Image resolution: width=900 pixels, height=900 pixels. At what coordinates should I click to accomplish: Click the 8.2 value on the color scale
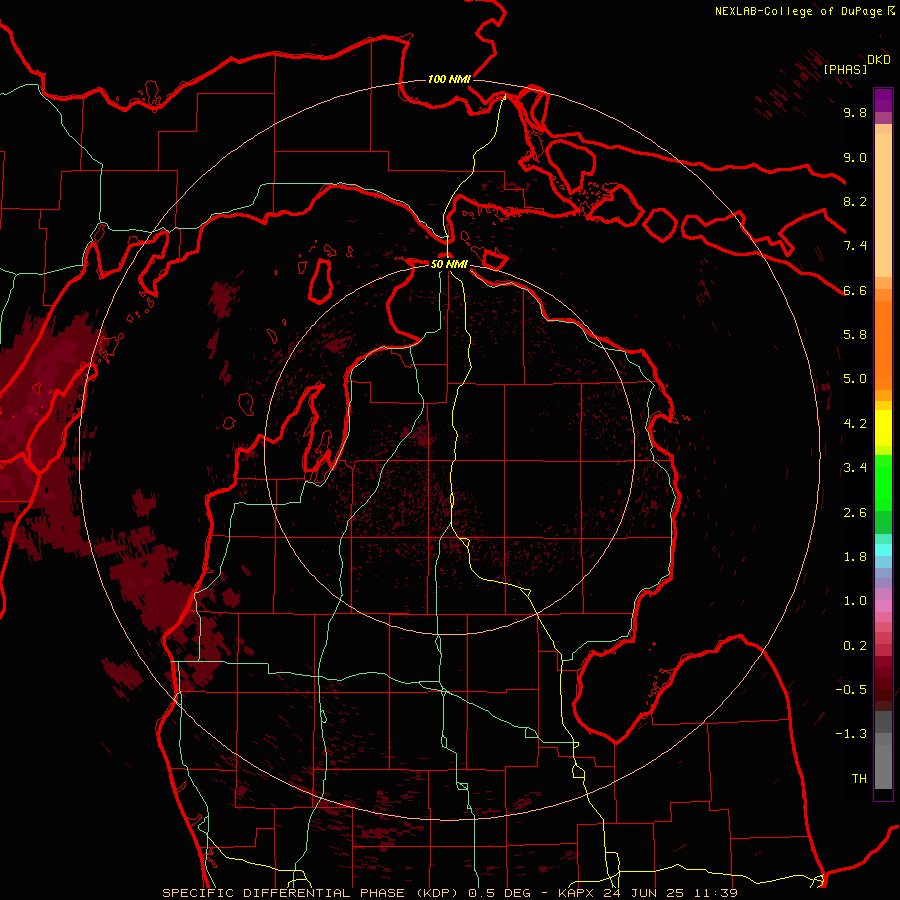point(855,201)
